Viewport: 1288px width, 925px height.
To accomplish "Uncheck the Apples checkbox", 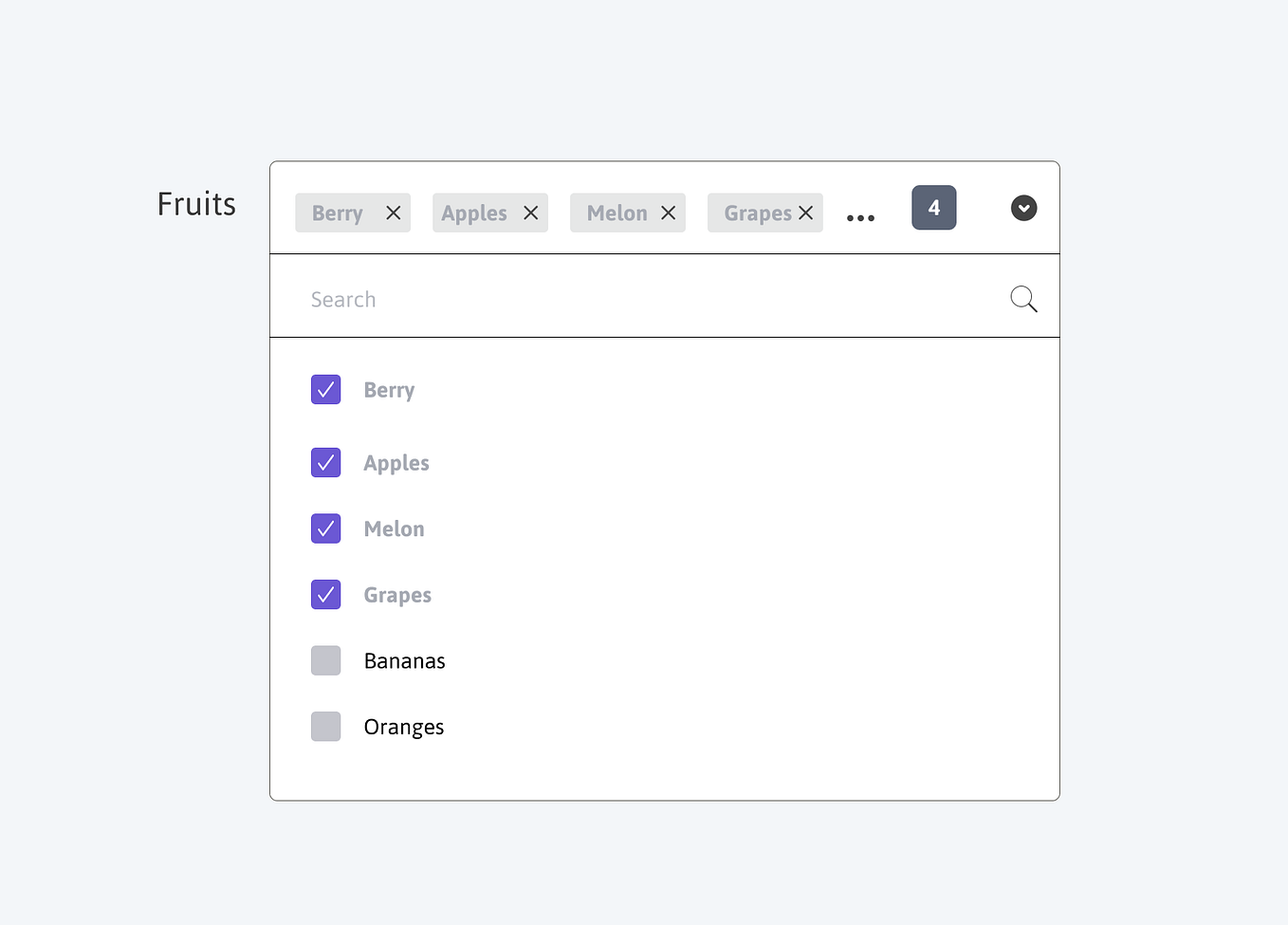I will pos(326,462).
